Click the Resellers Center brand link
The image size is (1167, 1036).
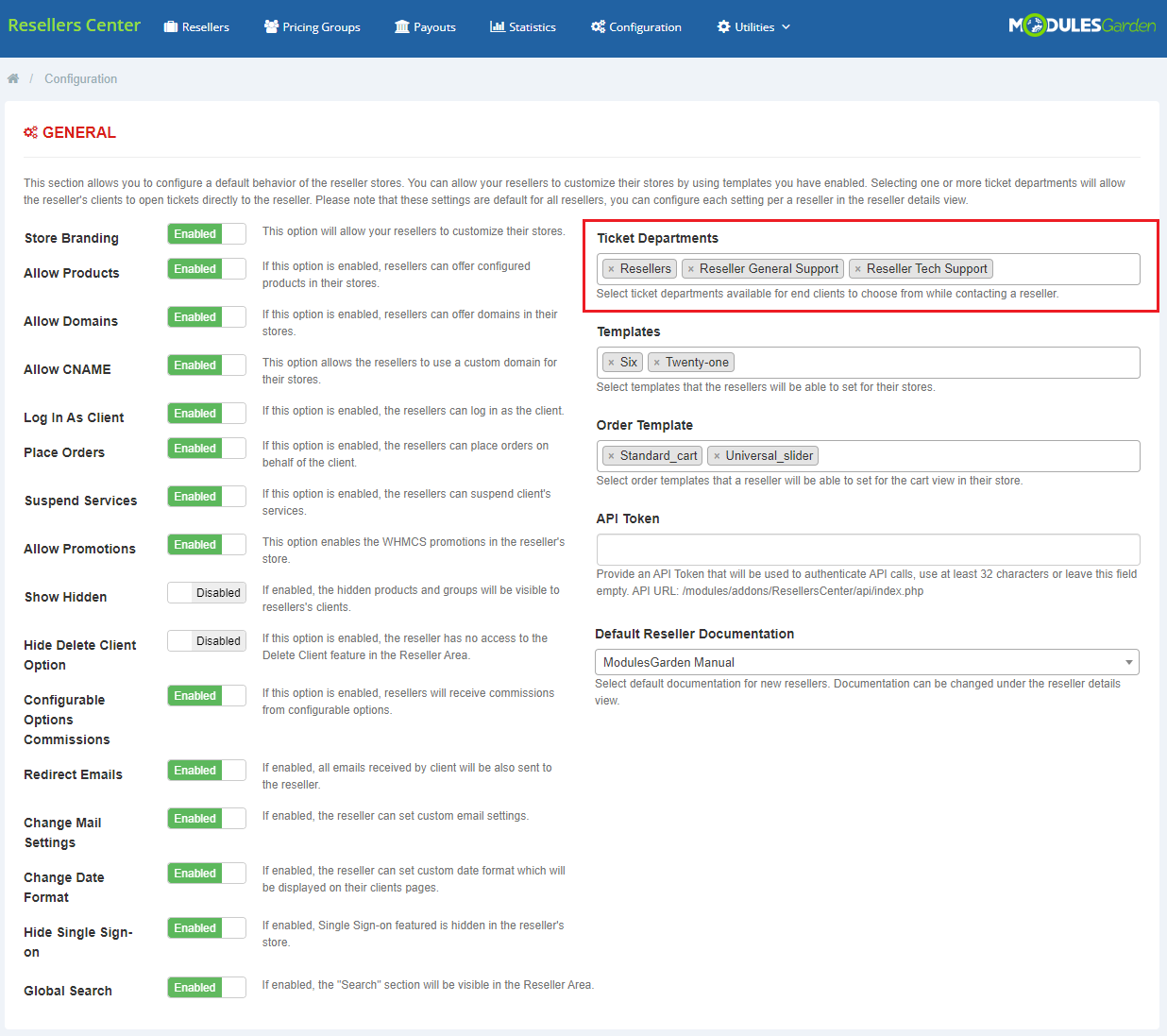point(75,25)
